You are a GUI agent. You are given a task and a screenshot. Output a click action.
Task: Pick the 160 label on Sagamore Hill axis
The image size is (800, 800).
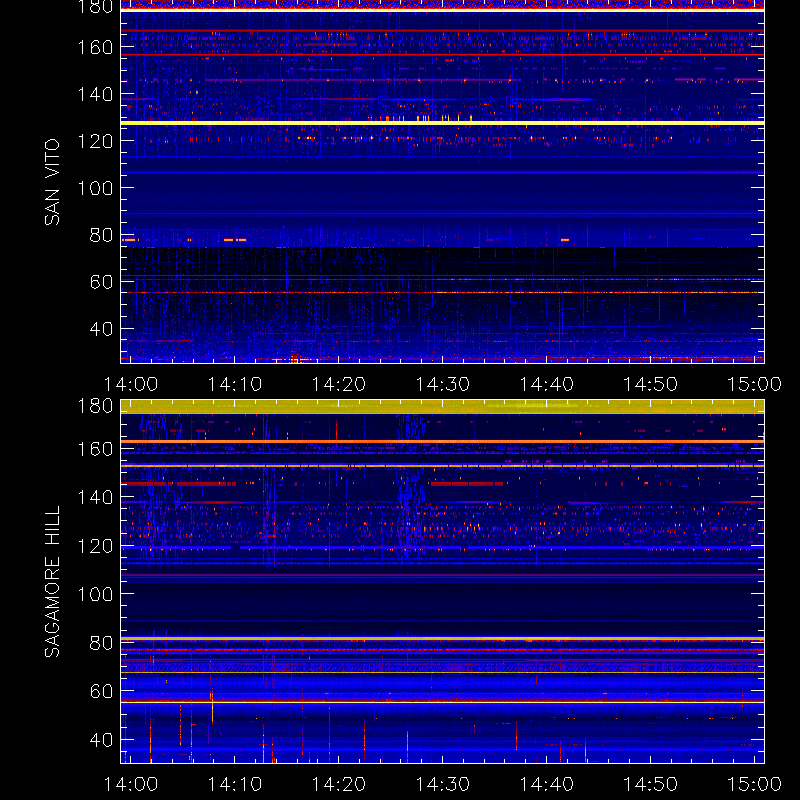click(95, 449)
